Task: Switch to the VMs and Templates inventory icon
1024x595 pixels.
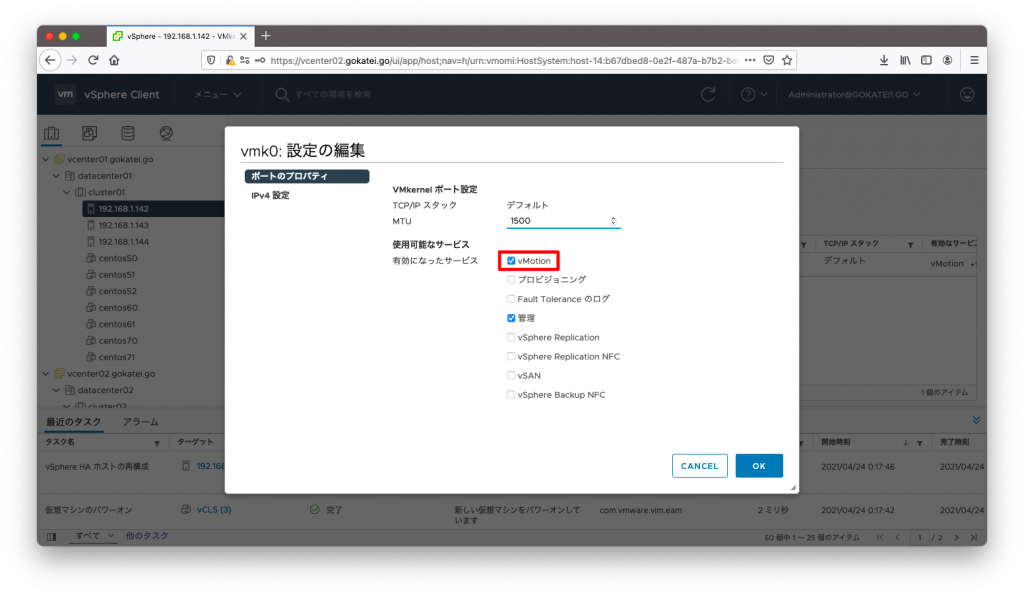Action: click(89, 131)
